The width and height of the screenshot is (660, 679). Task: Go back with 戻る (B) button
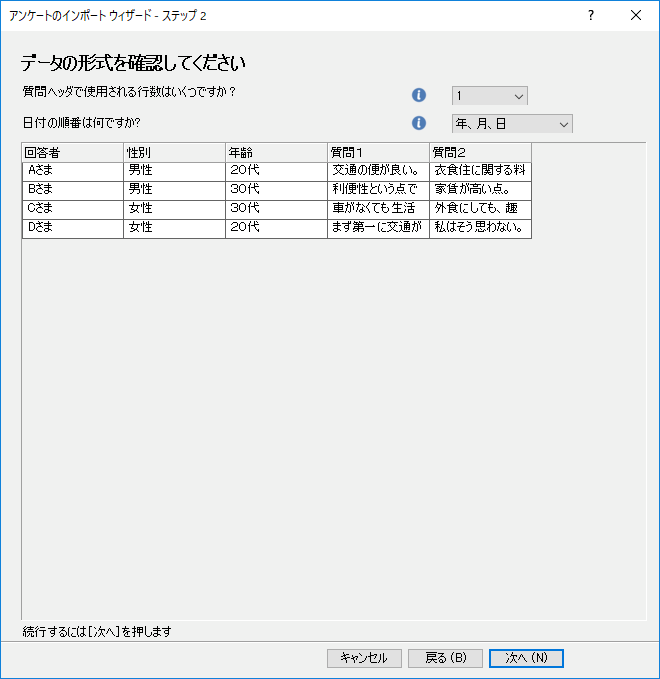point(445,658)
